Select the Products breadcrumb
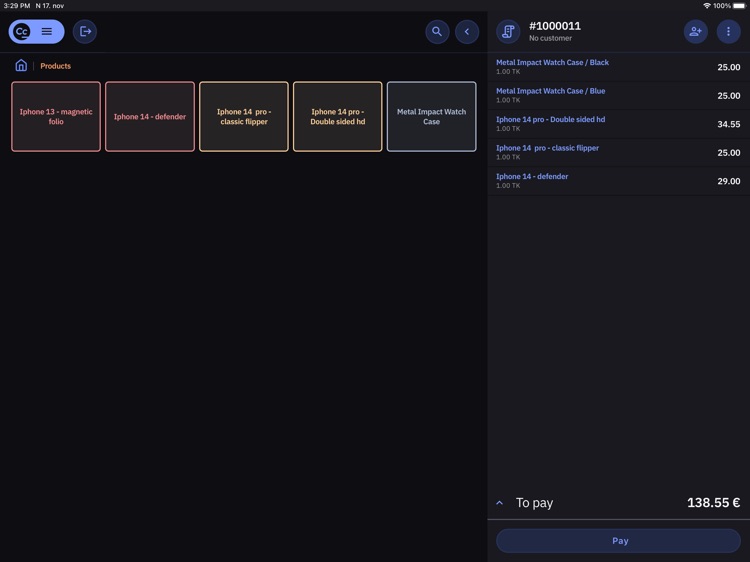750x562 pixels. tap(55, 66)
